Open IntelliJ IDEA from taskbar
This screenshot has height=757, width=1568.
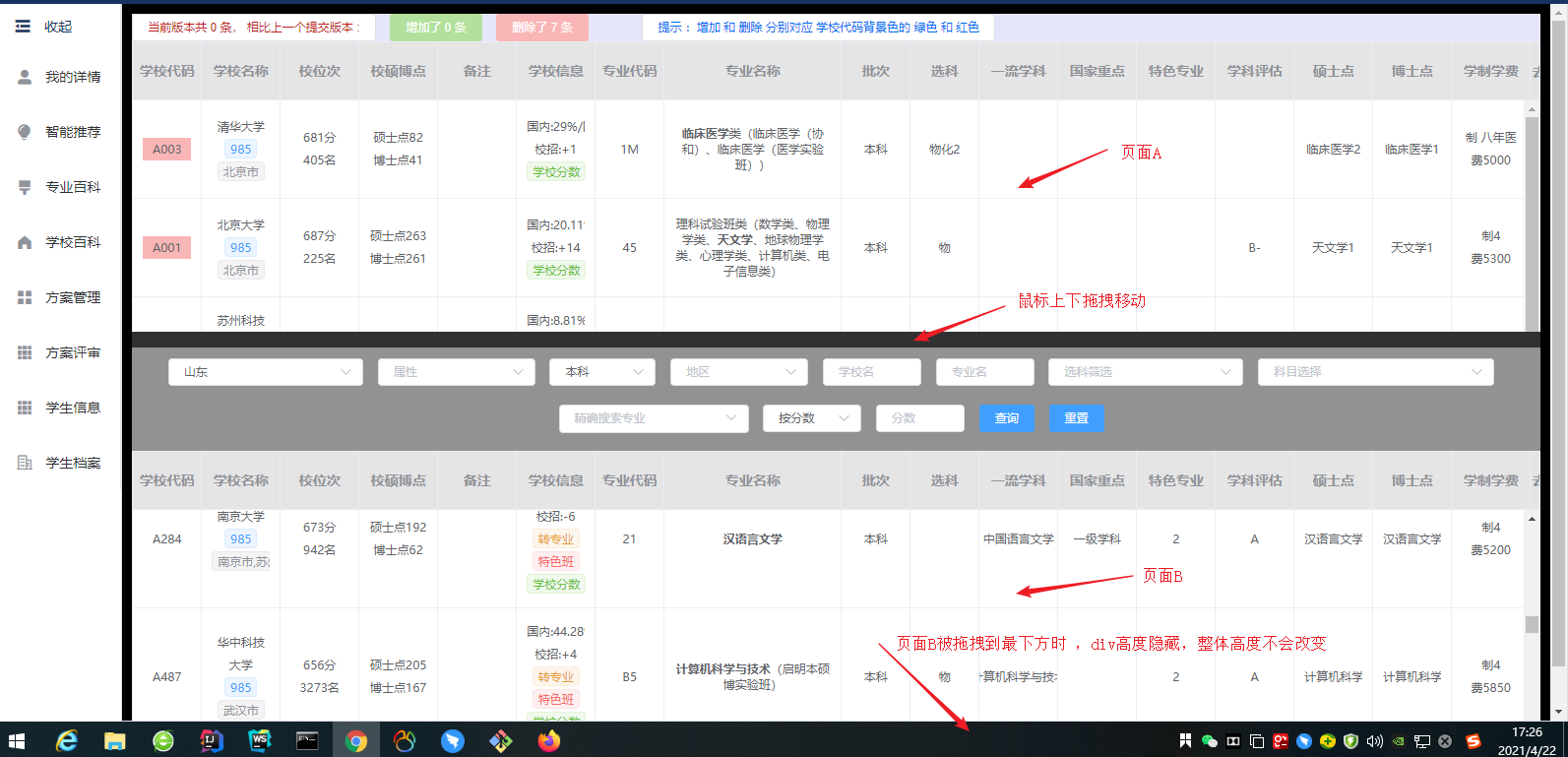212,740
